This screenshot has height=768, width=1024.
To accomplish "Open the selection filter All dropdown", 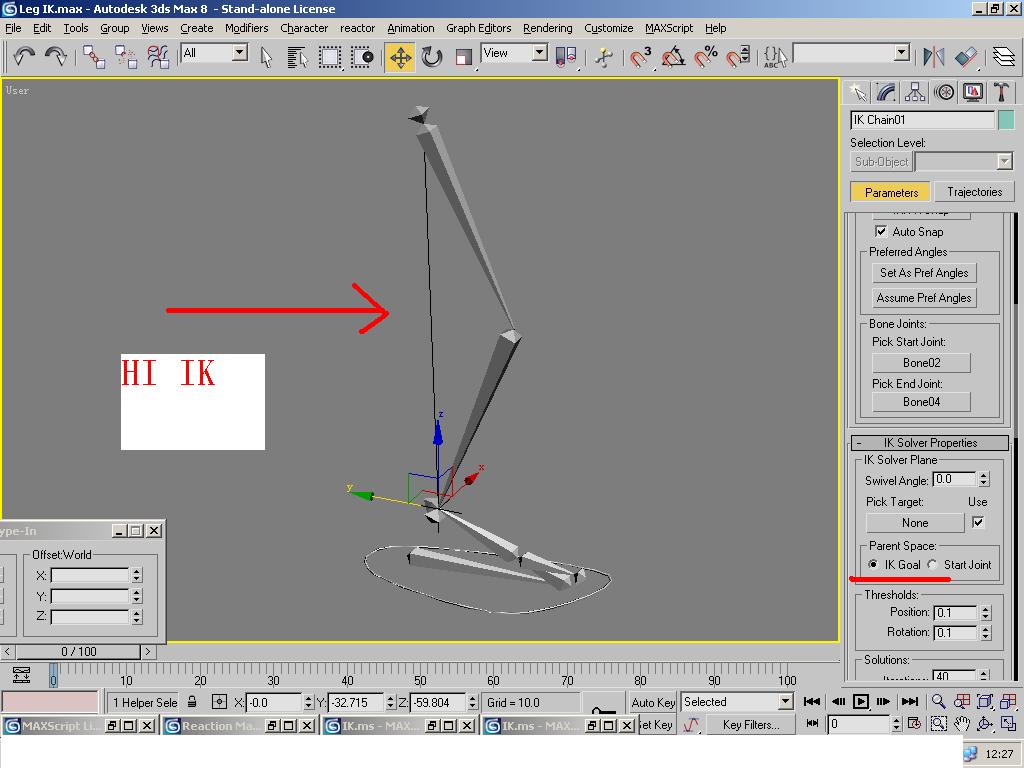I will 240,52.
